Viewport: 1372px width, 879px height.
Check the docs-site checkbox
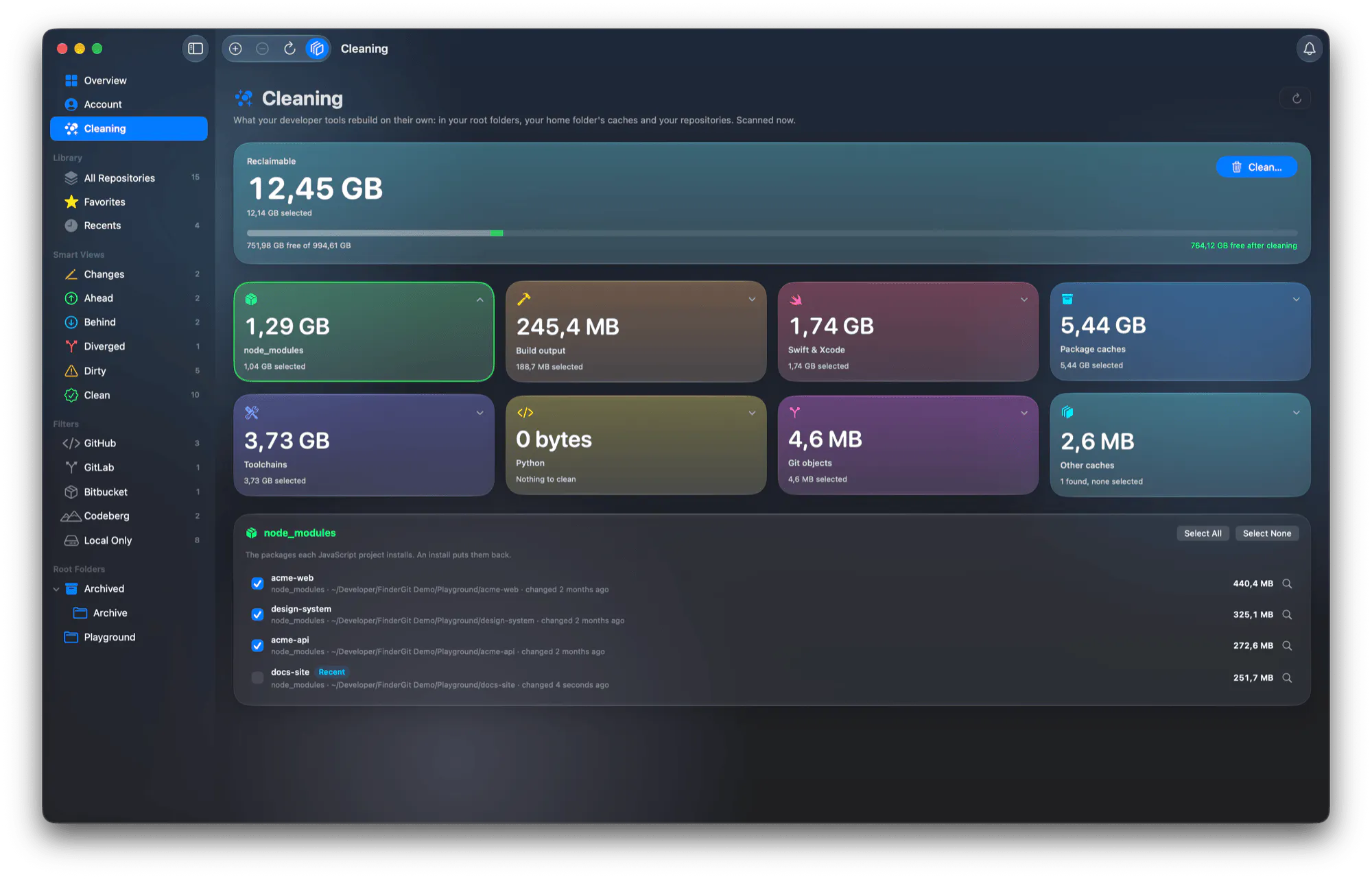(x=257, y=677)
